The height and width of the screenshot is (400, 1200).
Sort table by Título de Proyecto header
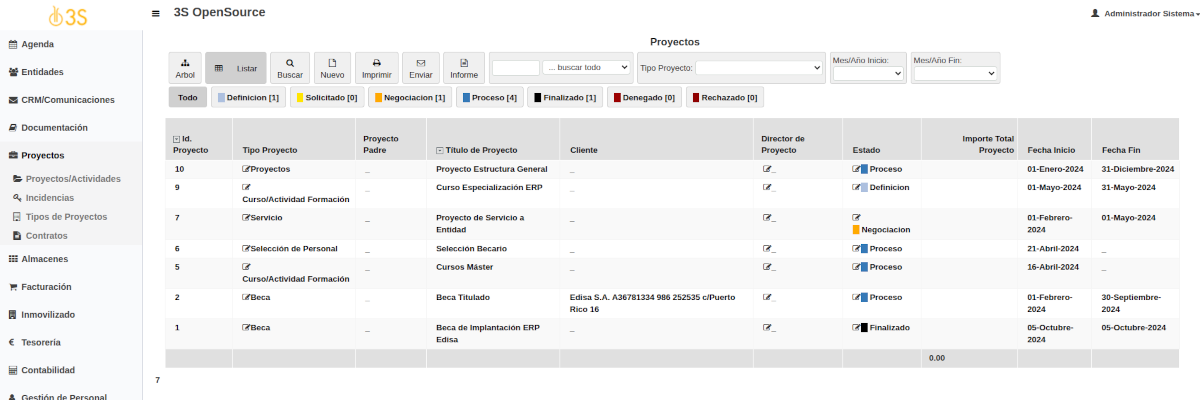[481, 150]
